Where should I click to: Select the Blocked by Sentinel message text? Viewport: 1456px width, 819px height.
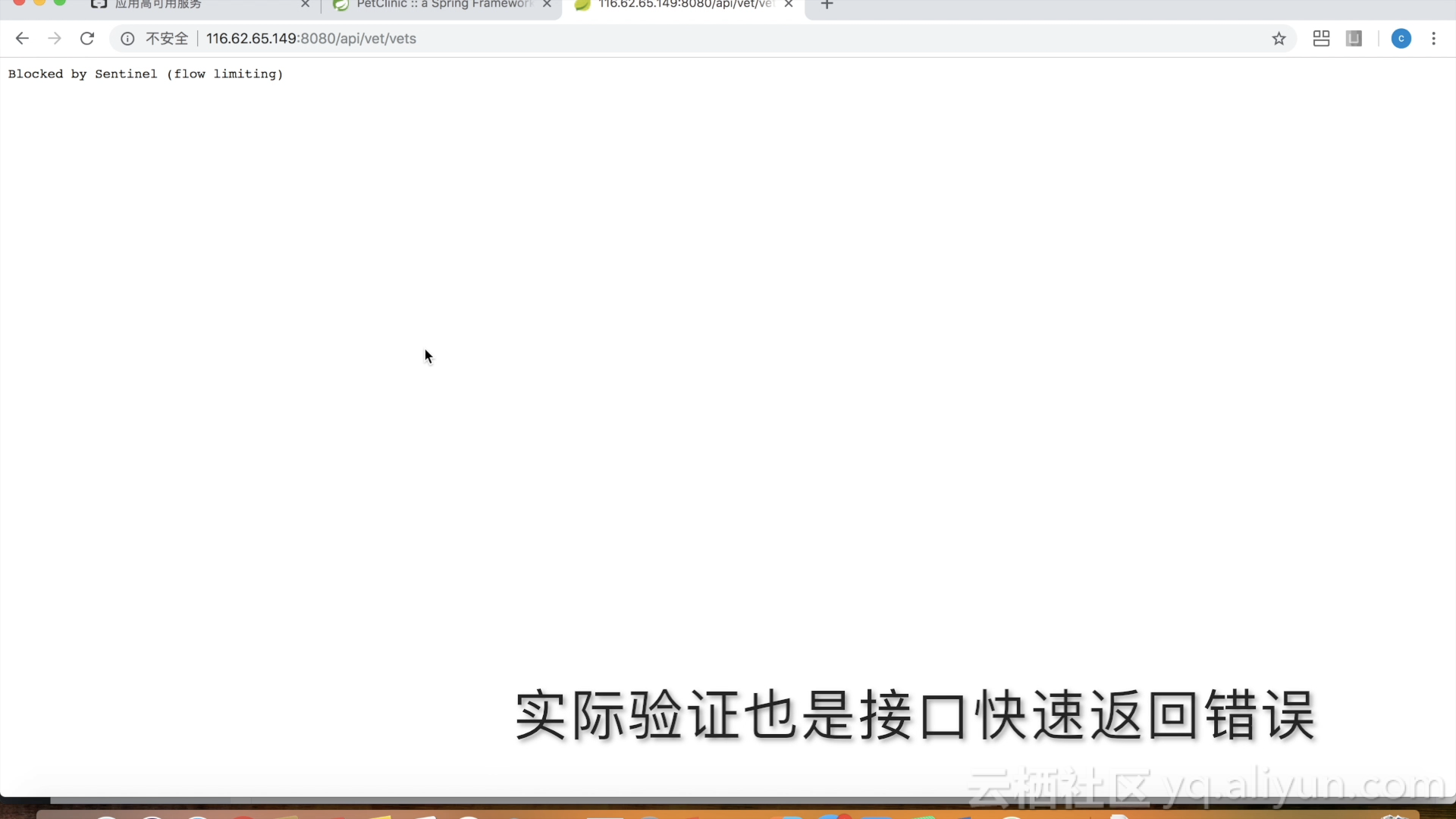[x=146, y=74]
